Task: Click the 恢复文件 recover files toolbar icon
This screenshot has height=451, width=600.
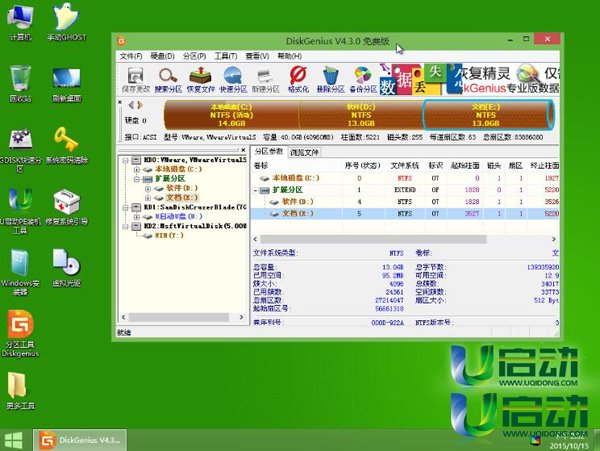Action: tap(201, 80)
